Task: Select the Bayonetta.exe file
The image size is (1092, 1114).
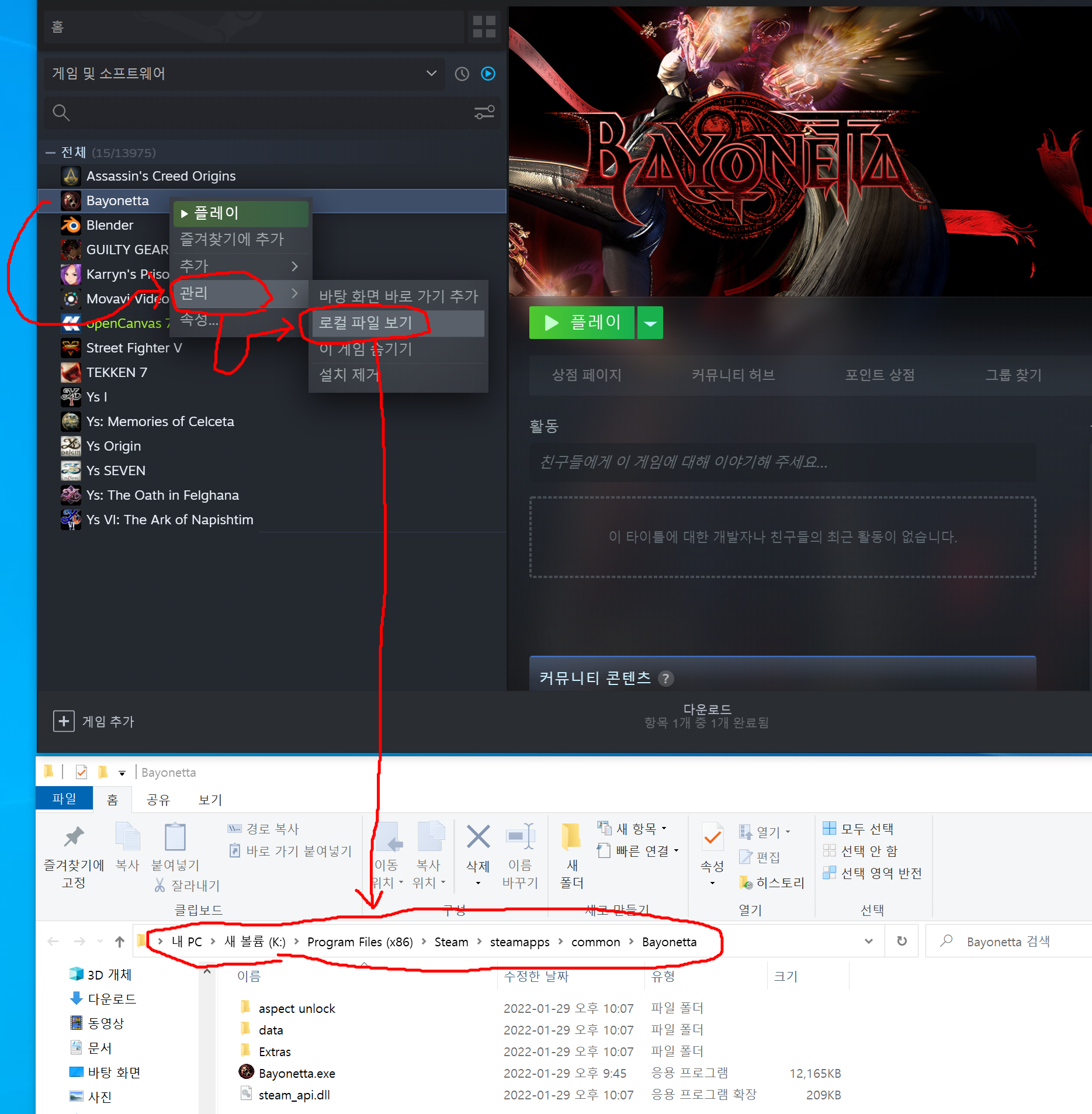Action: pos(297,1074)
